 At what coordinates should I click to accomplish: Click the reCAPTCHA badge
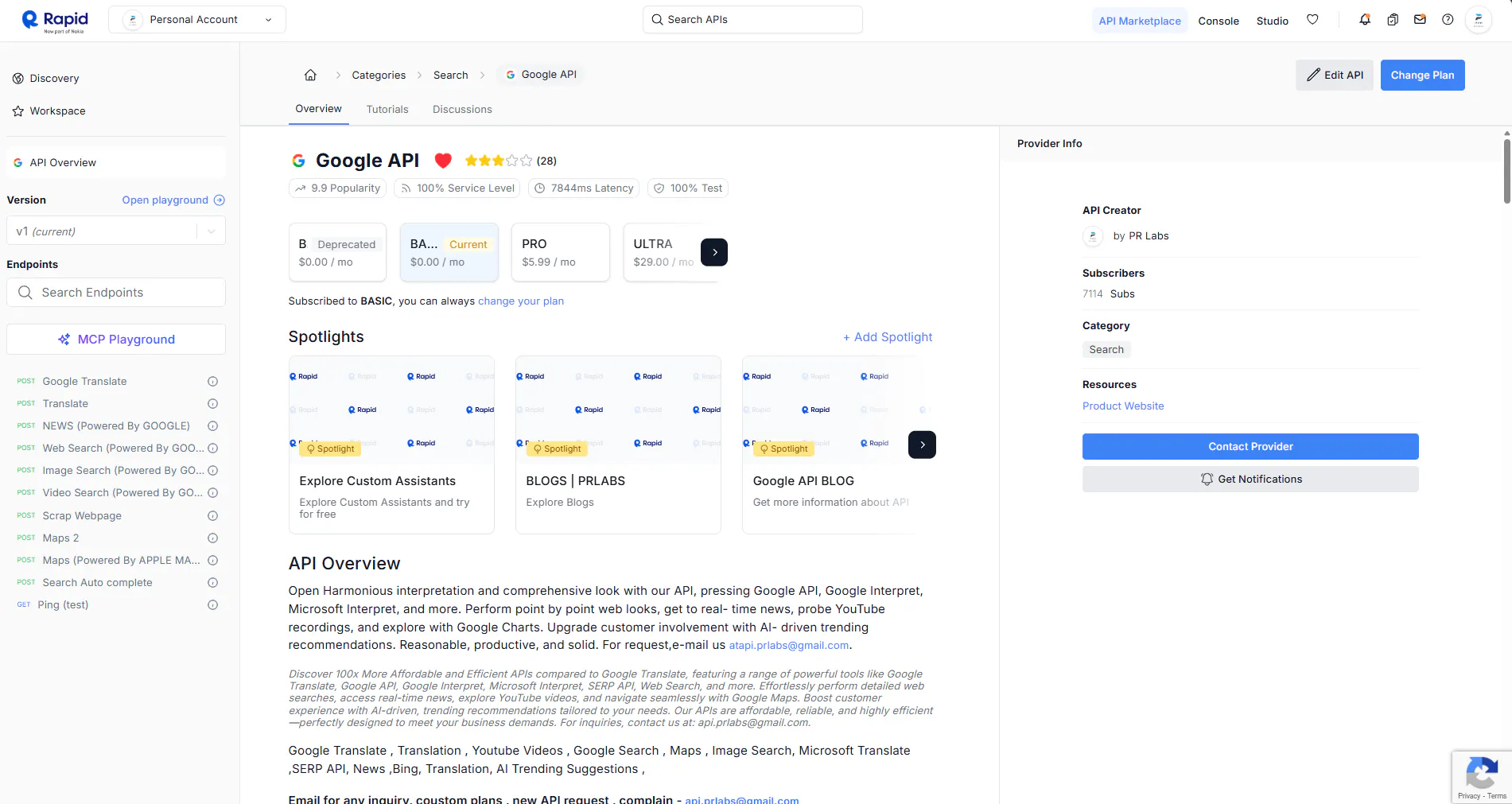point(1482,777)
